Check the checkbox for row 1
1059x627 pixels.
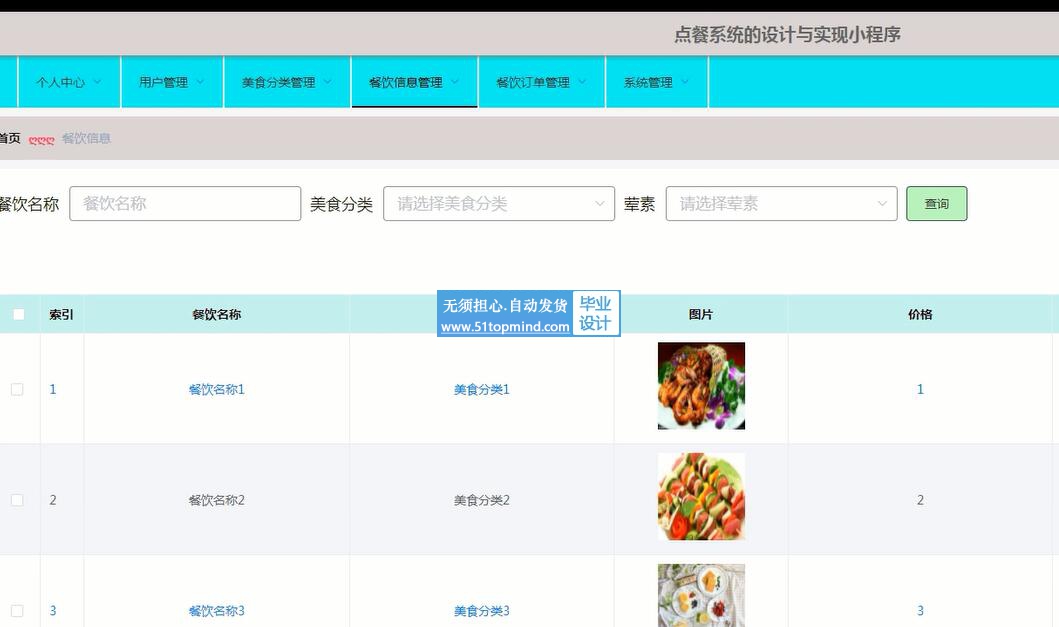pos(17,389)
